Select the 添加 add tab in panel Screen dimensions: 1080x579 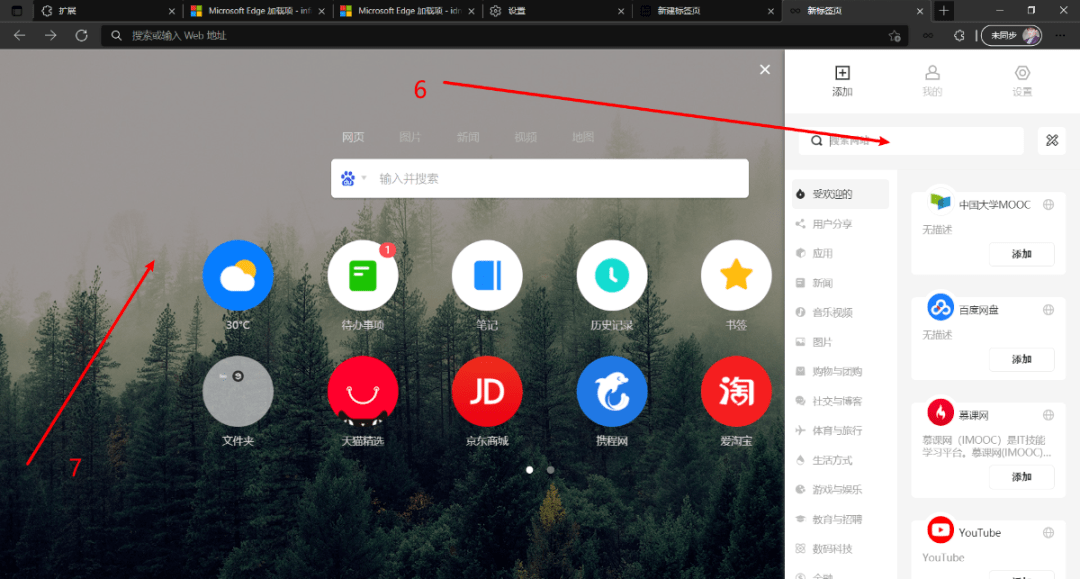[842, 81]
